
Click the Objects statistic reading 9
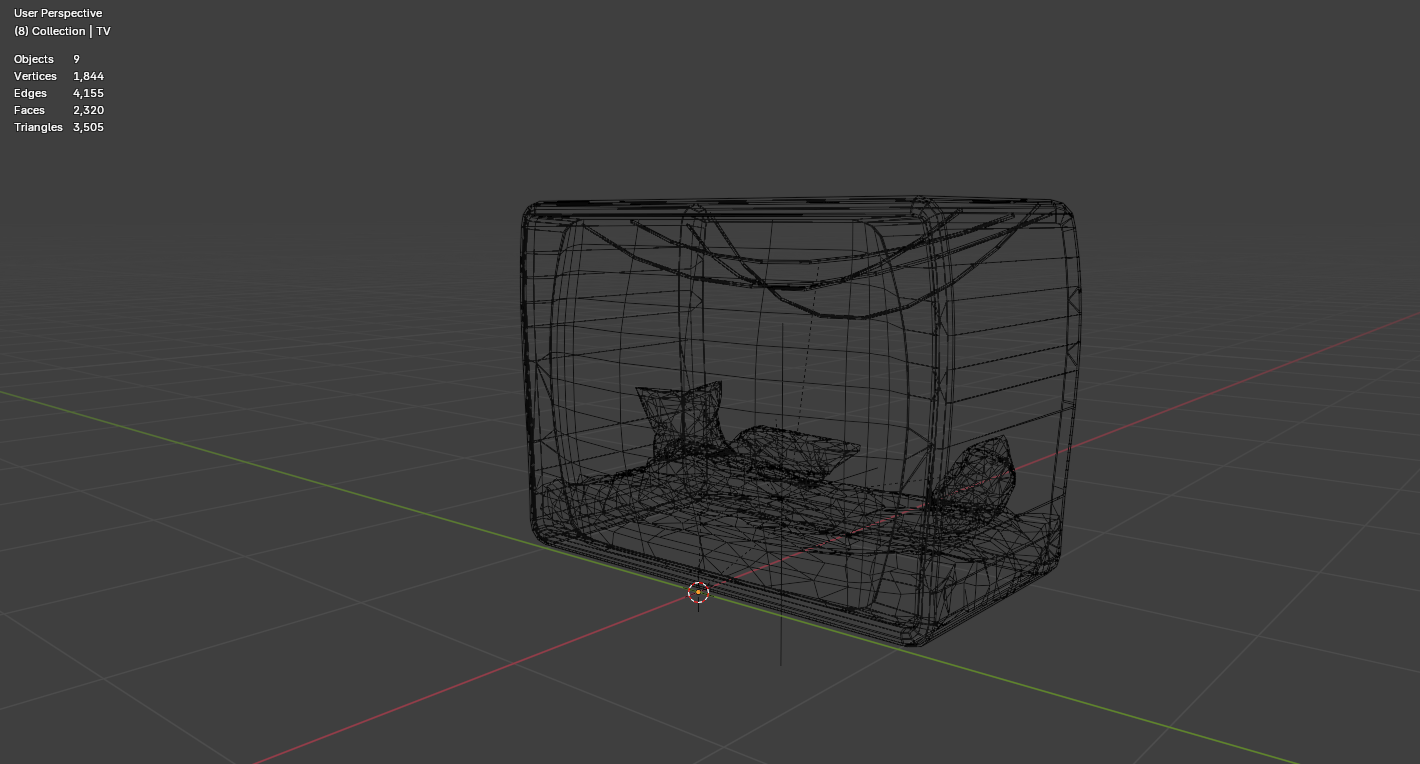pos(76,59)
